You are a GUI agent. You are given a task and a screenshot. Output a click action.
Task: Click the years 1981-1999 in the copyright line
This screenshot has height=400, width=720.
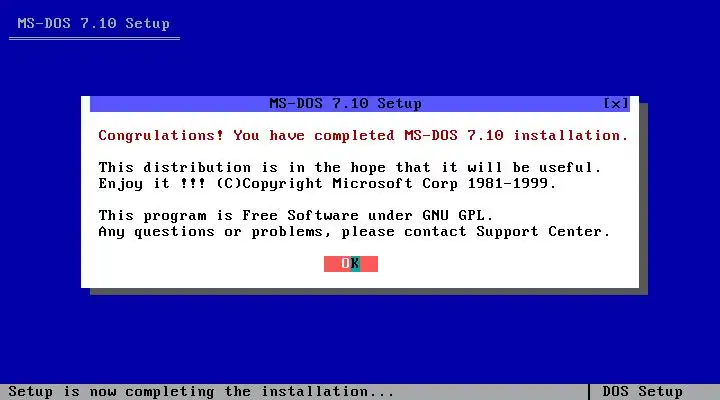[x=508, y=183]
